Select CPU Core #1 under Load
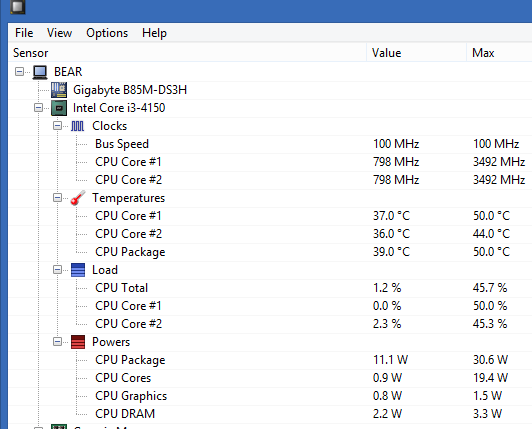This screenshot has width=532, height=429. (x=128, y=306)
